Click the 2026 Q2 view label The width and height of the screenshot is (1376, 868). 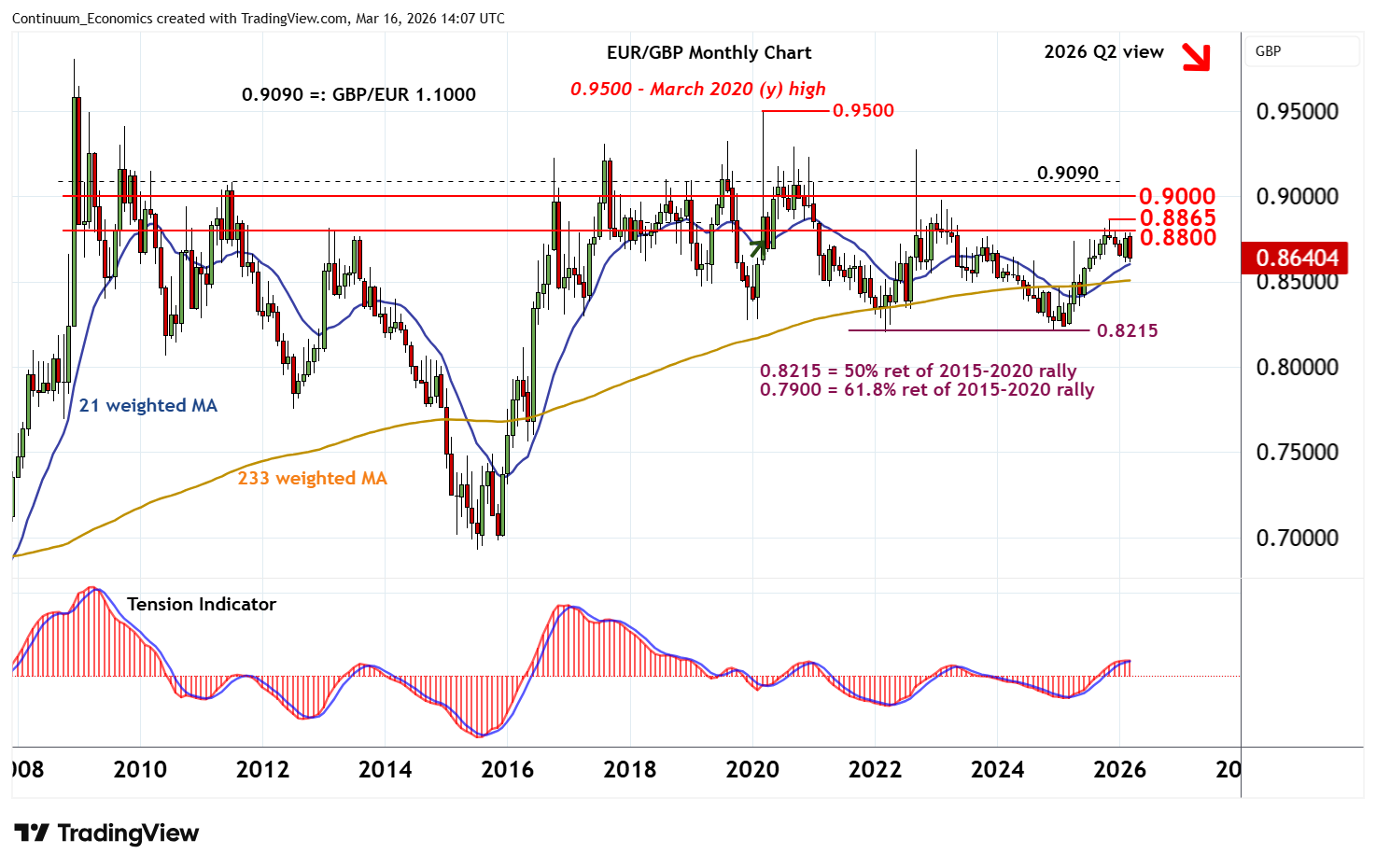point(1103,52)
